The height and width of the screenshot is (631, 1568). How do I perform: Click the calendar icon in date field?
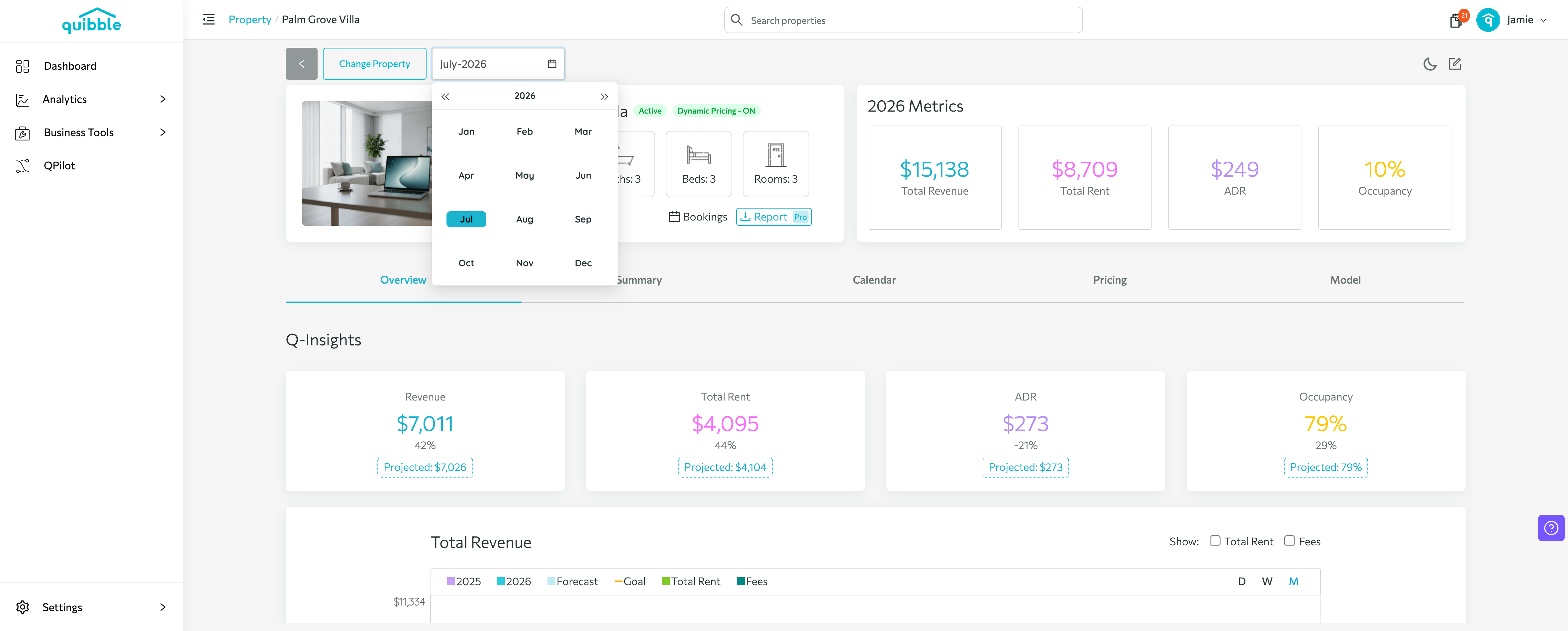pos(551,64)
